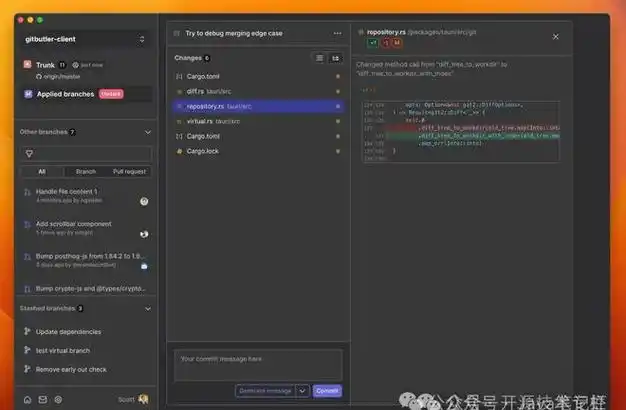Click the Generate message button

pyautogui.click(x=265, y=390)
